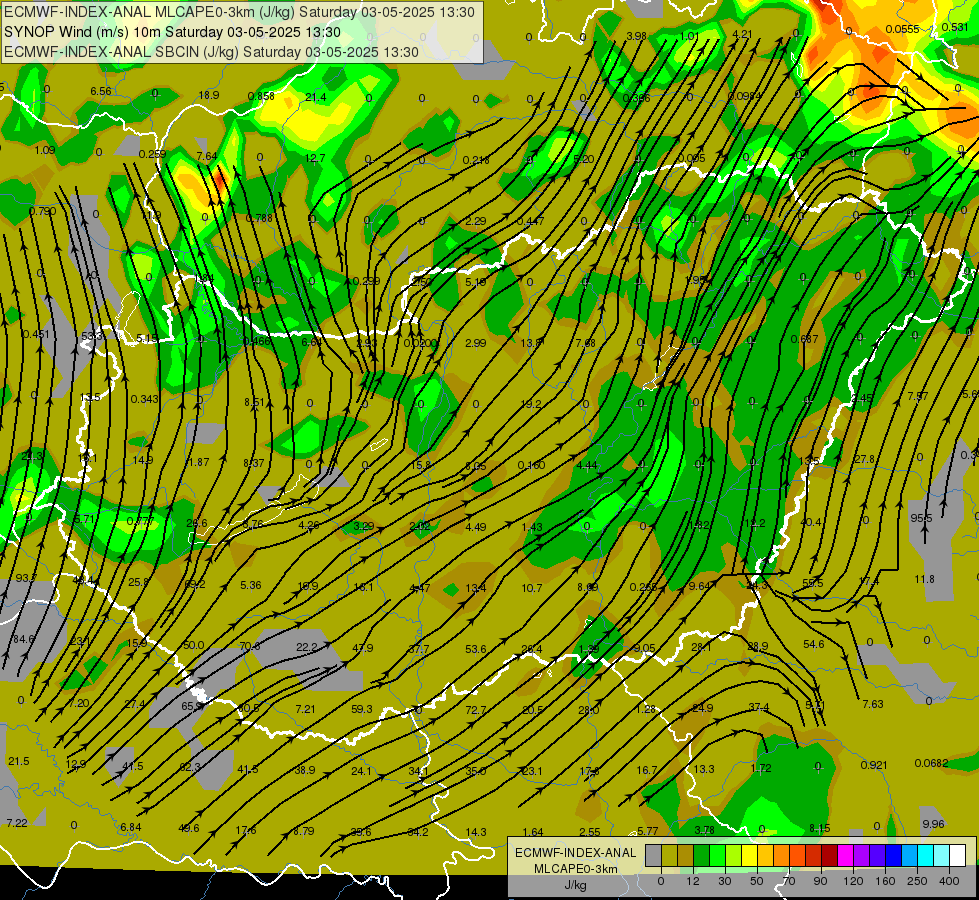Click the magenta swatch in the color scale
The height and width of the screenshot is (900, 979).
(846, 856)
